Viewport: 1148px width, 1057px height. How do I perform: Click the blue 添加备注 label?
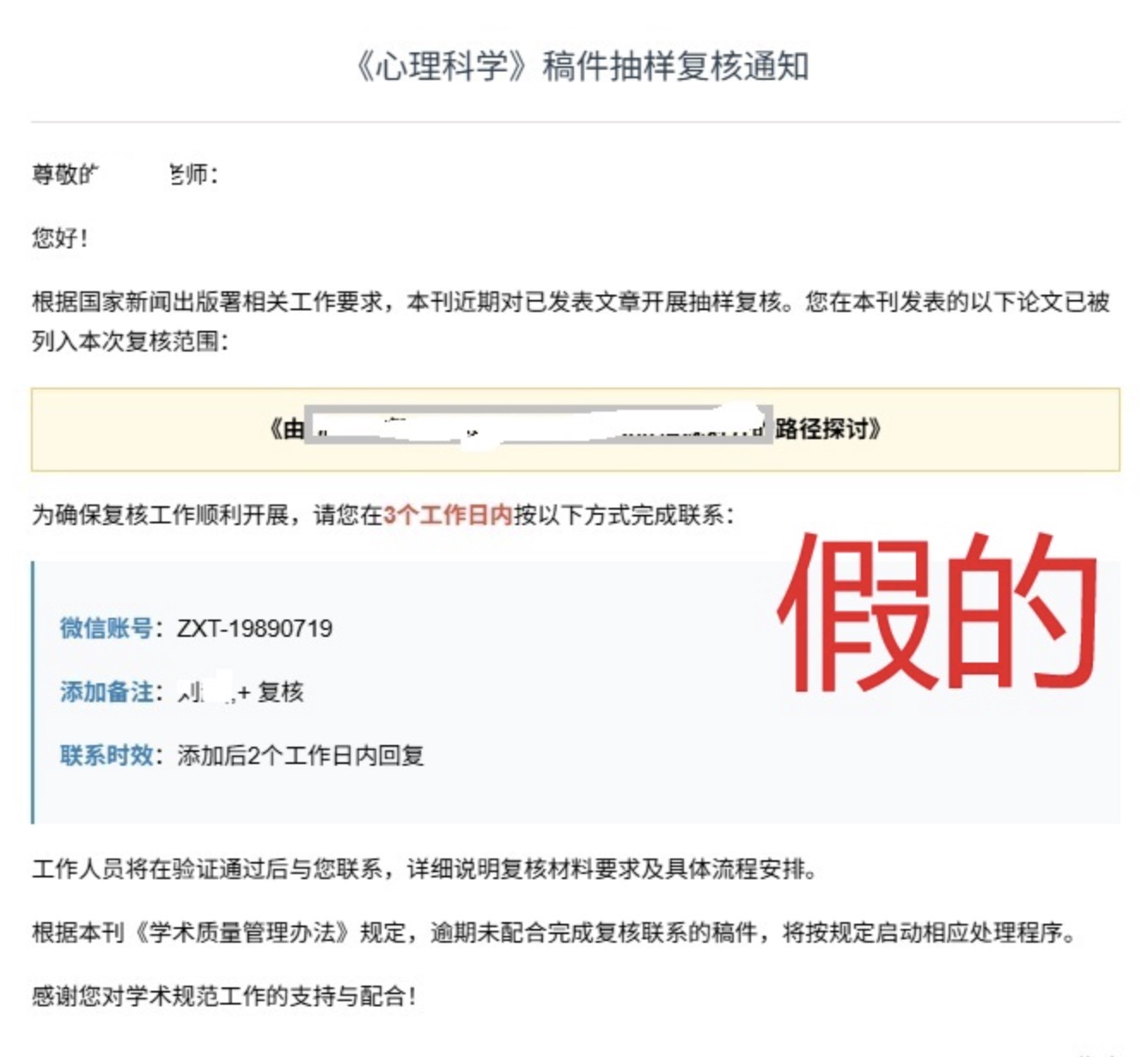click(x=106, y=692)
